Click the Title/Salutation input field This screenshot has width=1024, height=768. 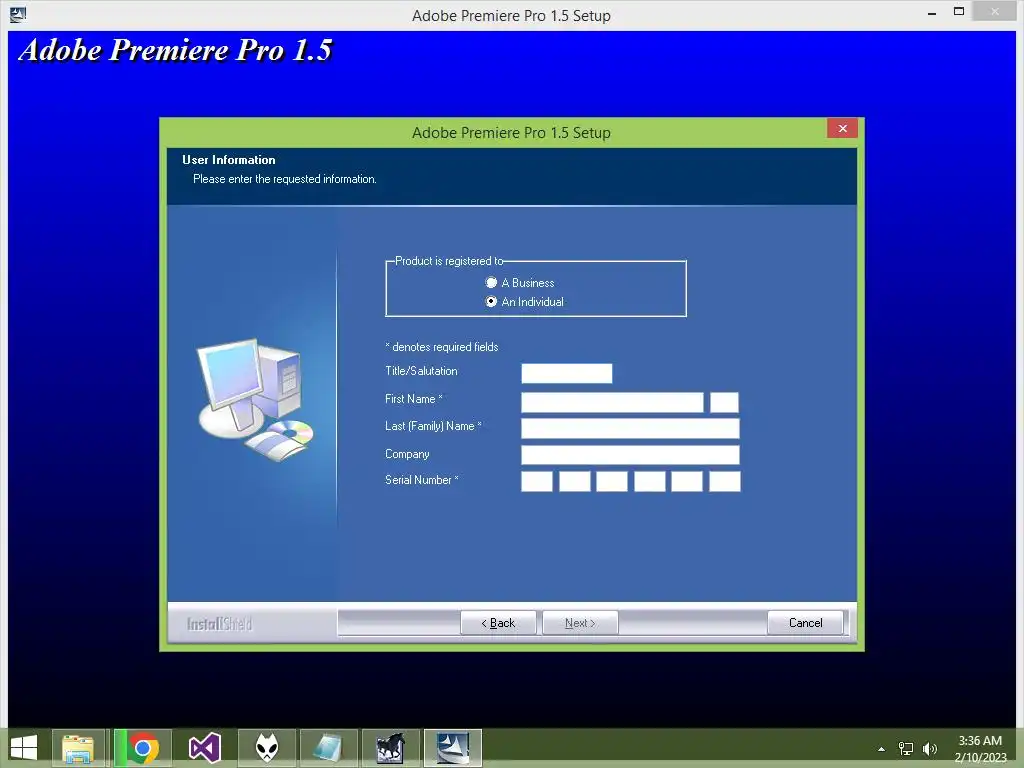coord(567,374)
